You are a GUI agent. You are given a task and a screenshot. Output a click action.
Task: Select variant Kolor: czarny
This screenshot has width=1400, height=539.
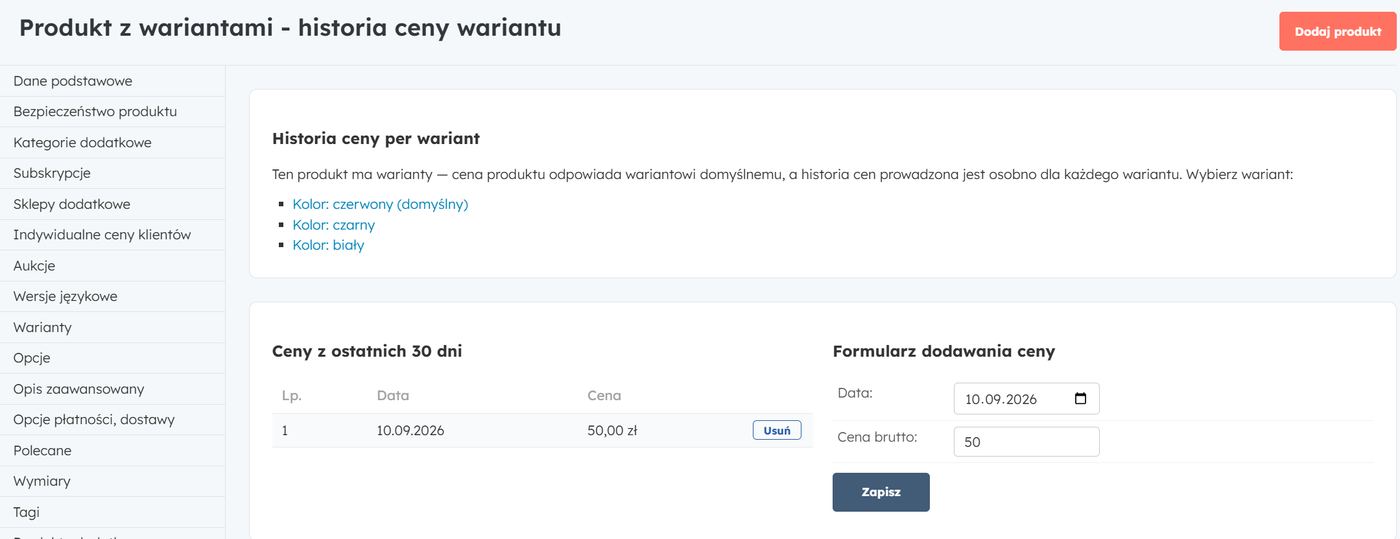coord(333,225)
